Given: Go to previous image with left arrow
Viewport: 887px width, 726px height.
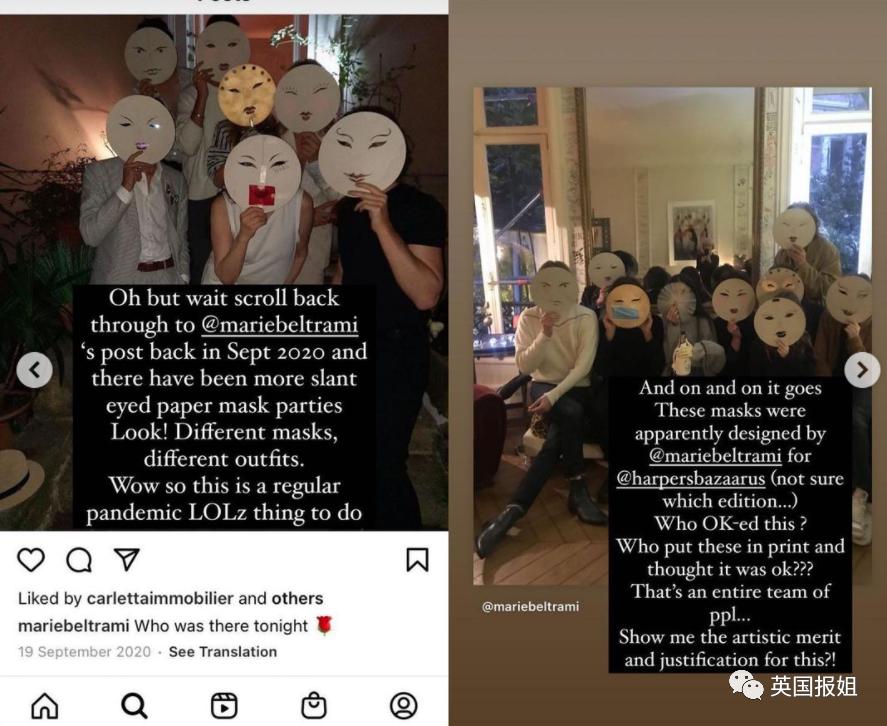Looking at the screenshot, I should (35, 370).
